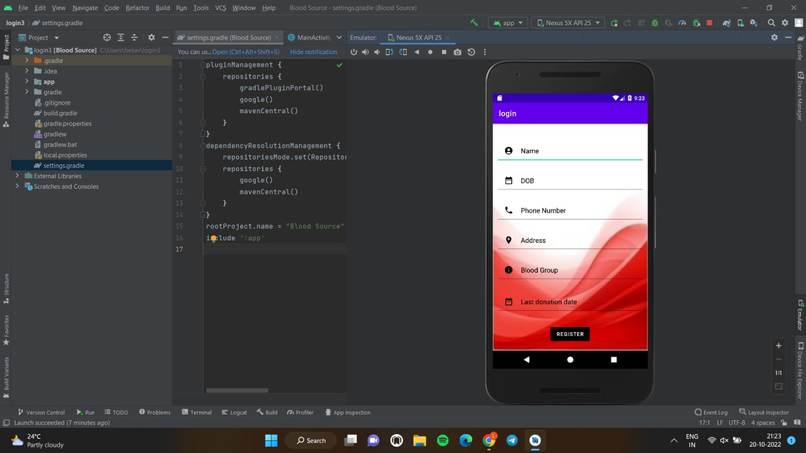Open the Navigate menu
806x453 pixels.
pos(85,8)
